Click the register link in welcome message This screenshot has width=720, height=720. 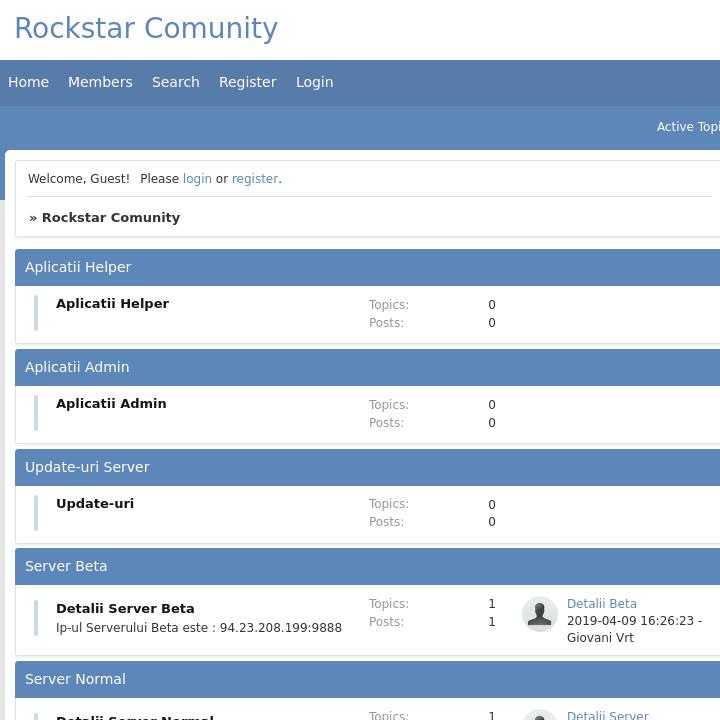[255, 179]
